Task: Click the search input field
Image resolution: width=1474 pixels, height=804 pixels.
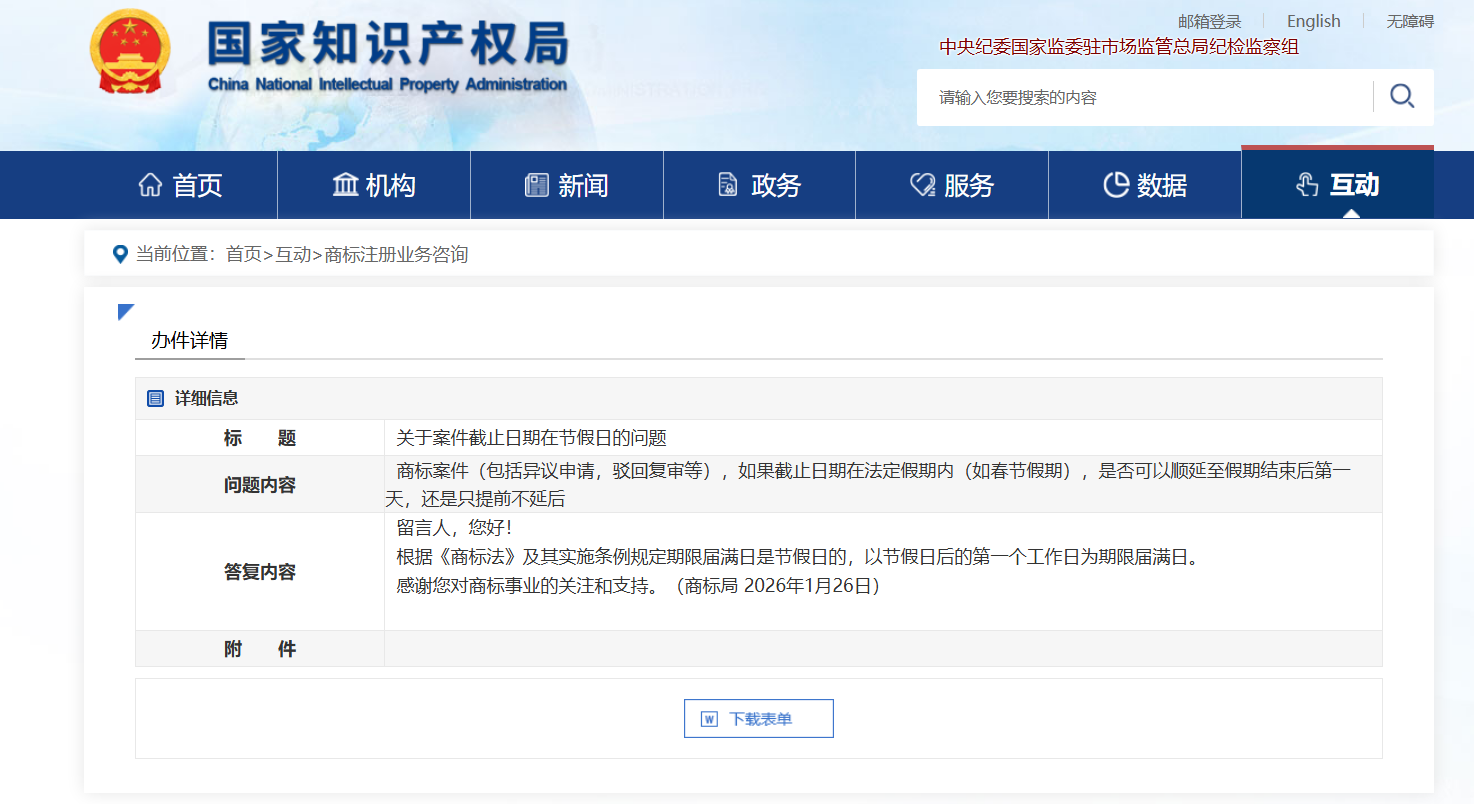Action: click(x=1140, y=98)
